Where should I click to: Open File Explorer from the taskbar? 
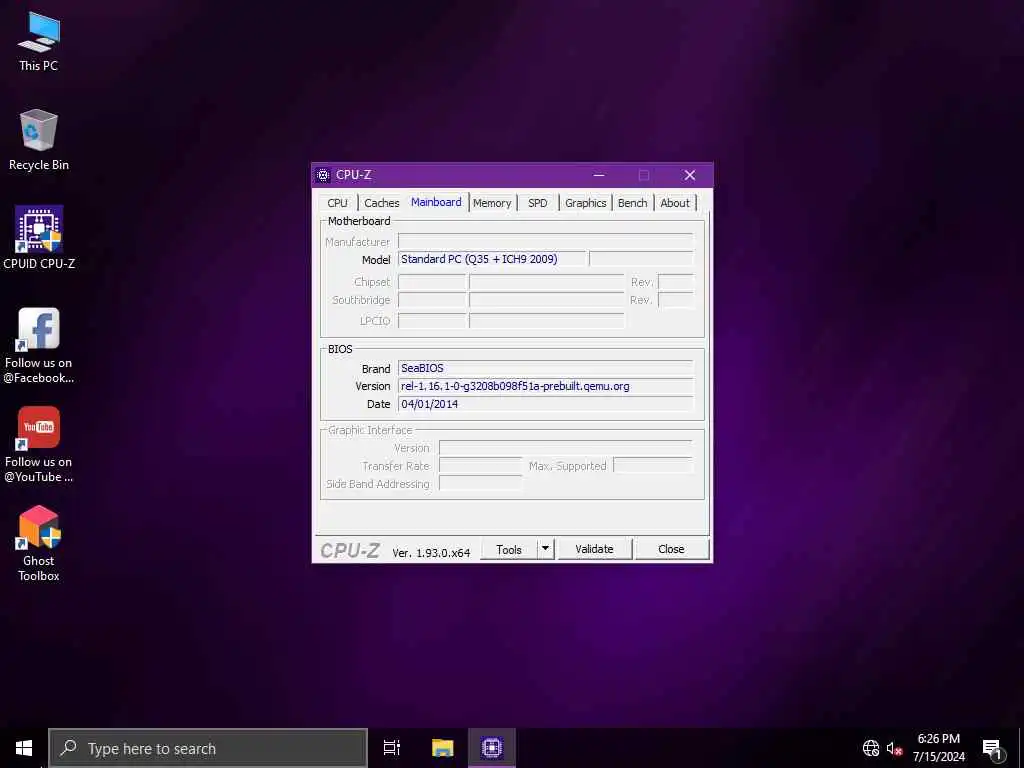point(442,748)
